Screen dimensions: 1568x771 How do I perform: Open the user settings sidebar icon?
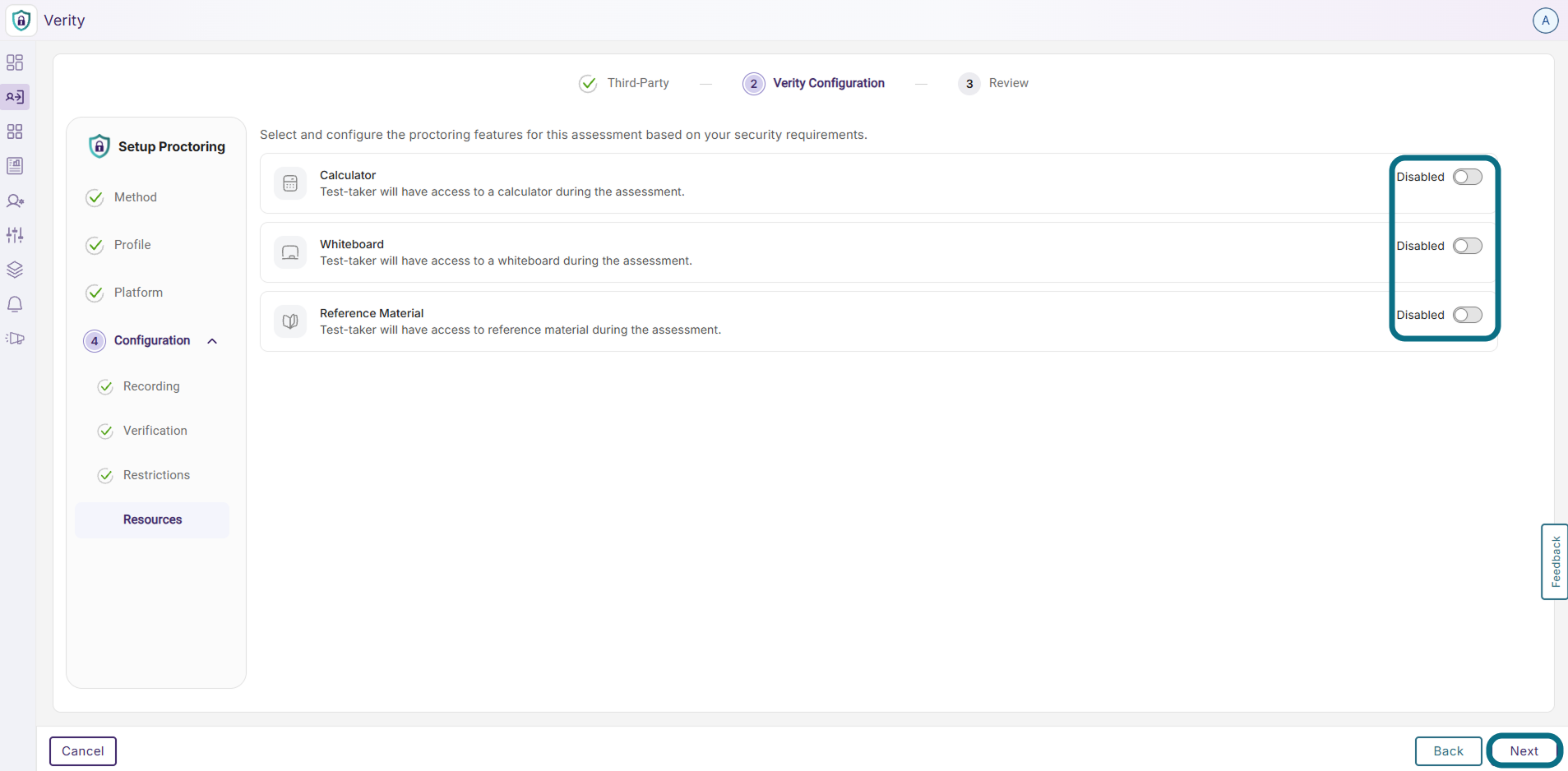click(x=15, y=201)
